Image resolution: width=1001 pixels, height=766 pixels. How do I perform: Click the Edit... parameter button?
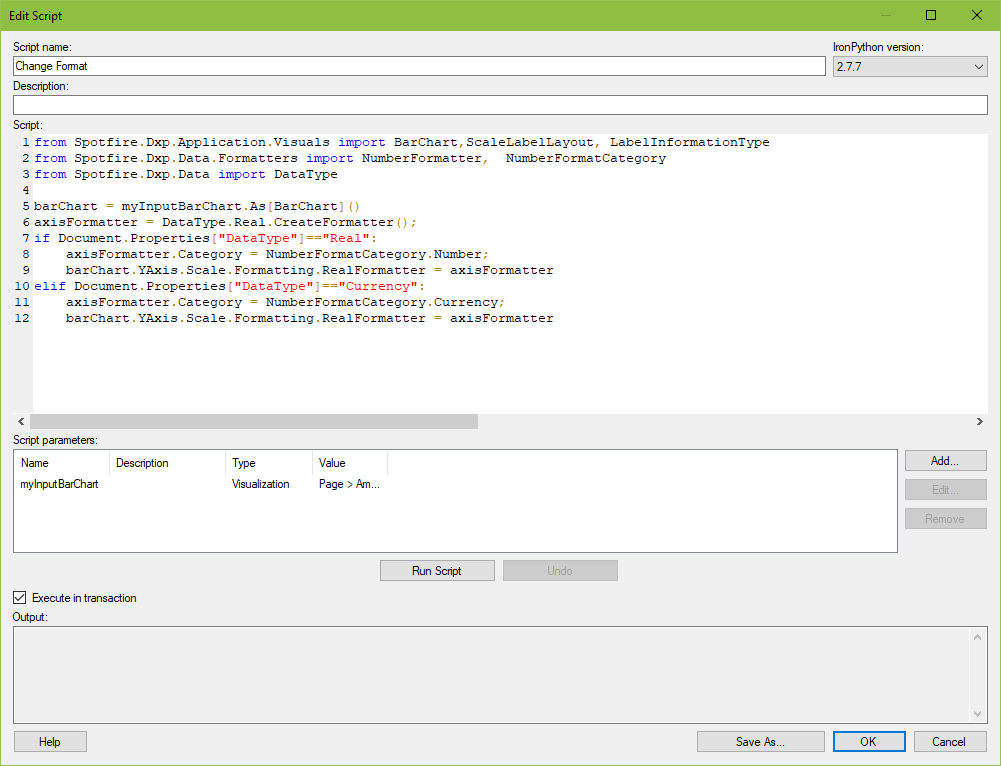click(944, 489)
